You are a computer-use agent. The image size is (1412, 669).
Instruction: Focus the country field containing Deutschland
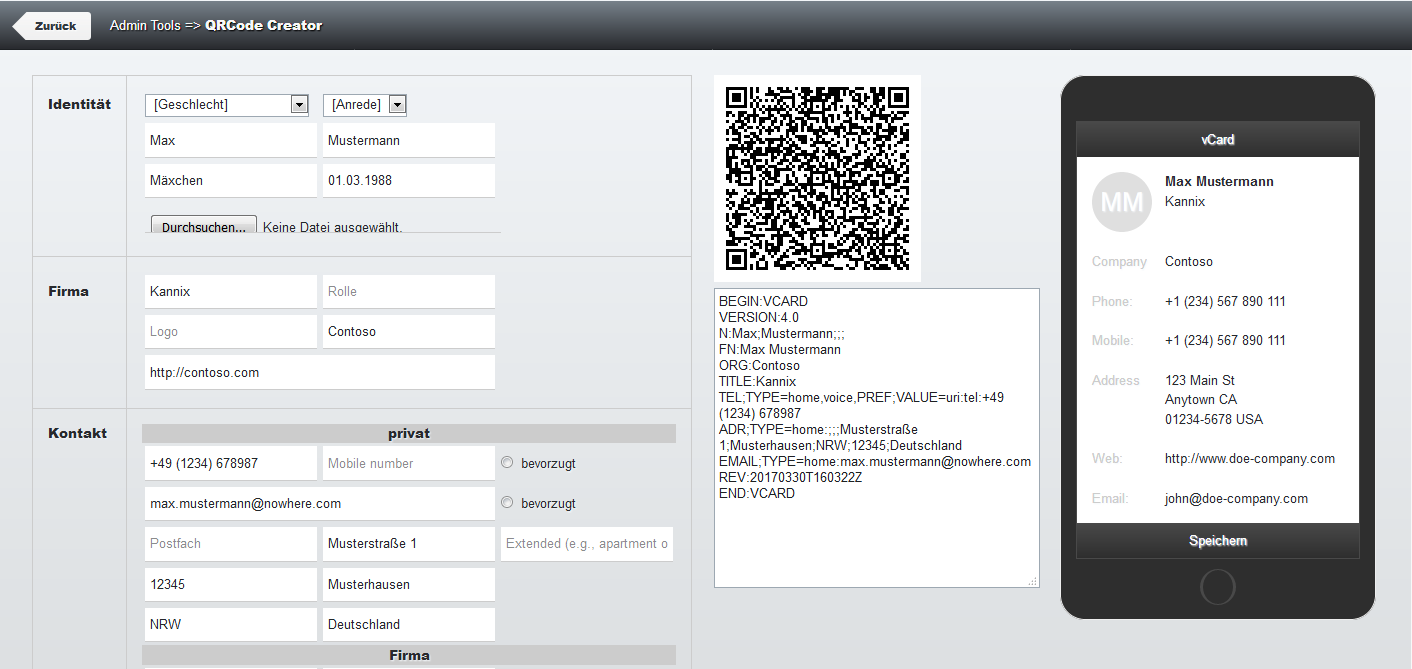click(x=409, y=625)
